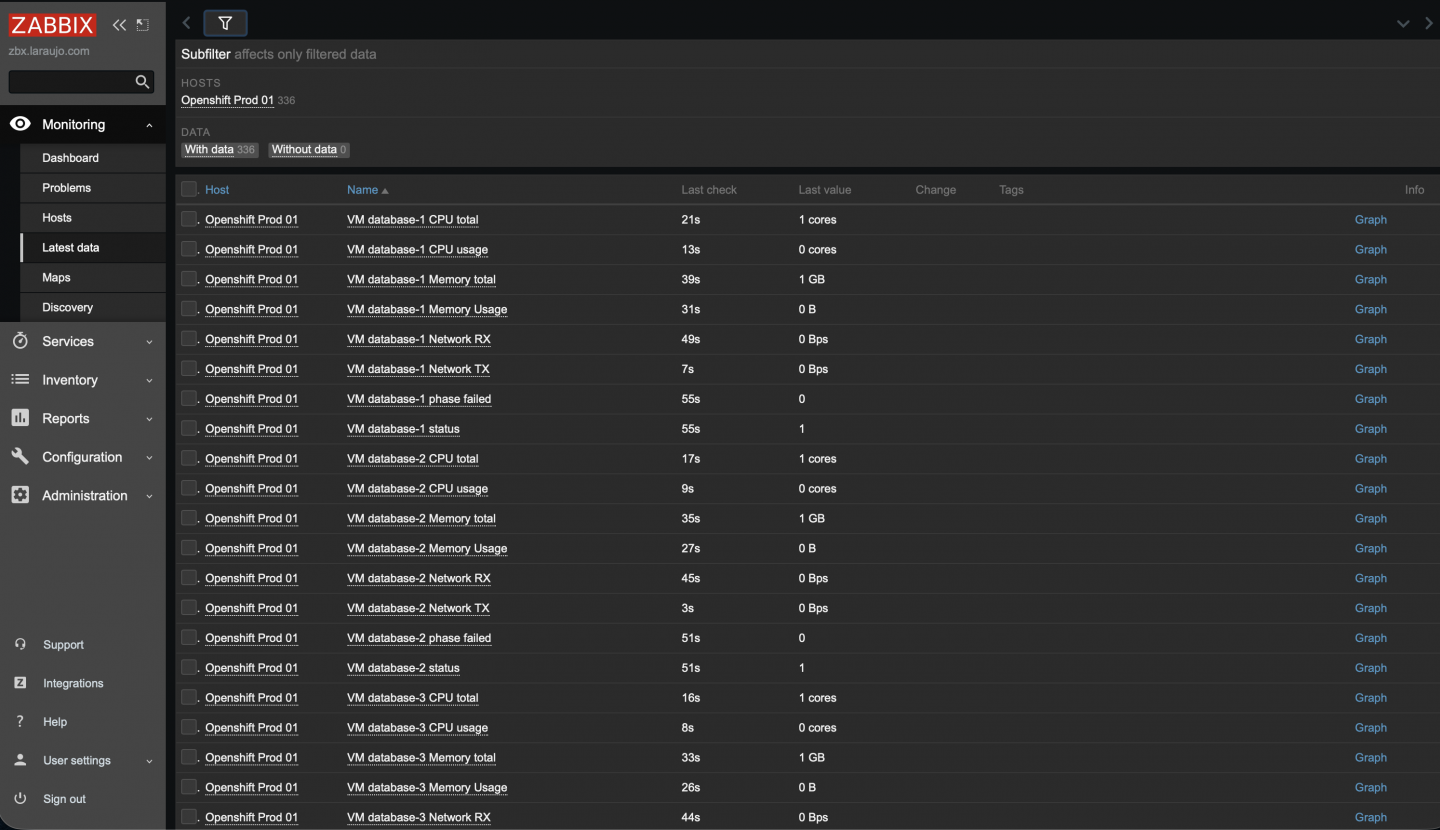The height and width of the screenshot is (830, 1440).
Task: Check VM database-2 phase failed row
Action: click(x=189, y=637)
